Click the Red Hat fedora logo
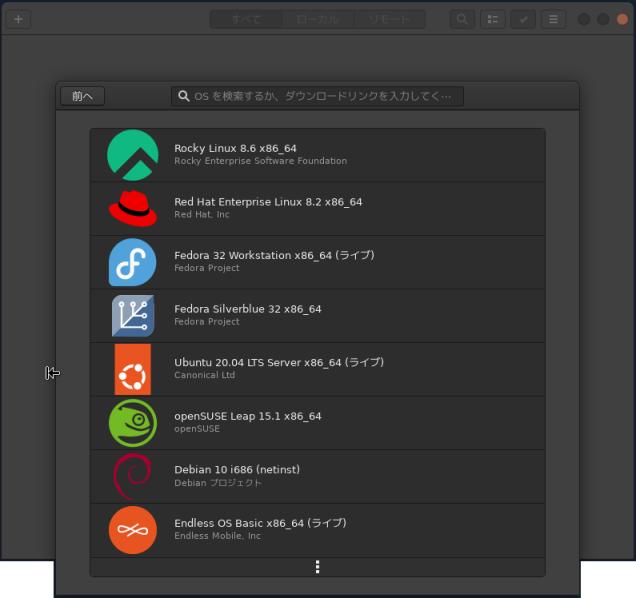636x598 pixels. coord(133,208)
